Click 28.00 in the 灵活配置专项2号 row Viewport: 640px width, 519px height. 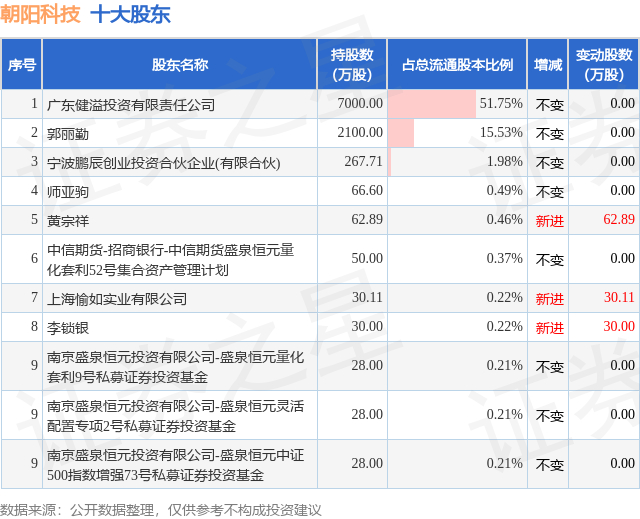click(x=367, y=414)
